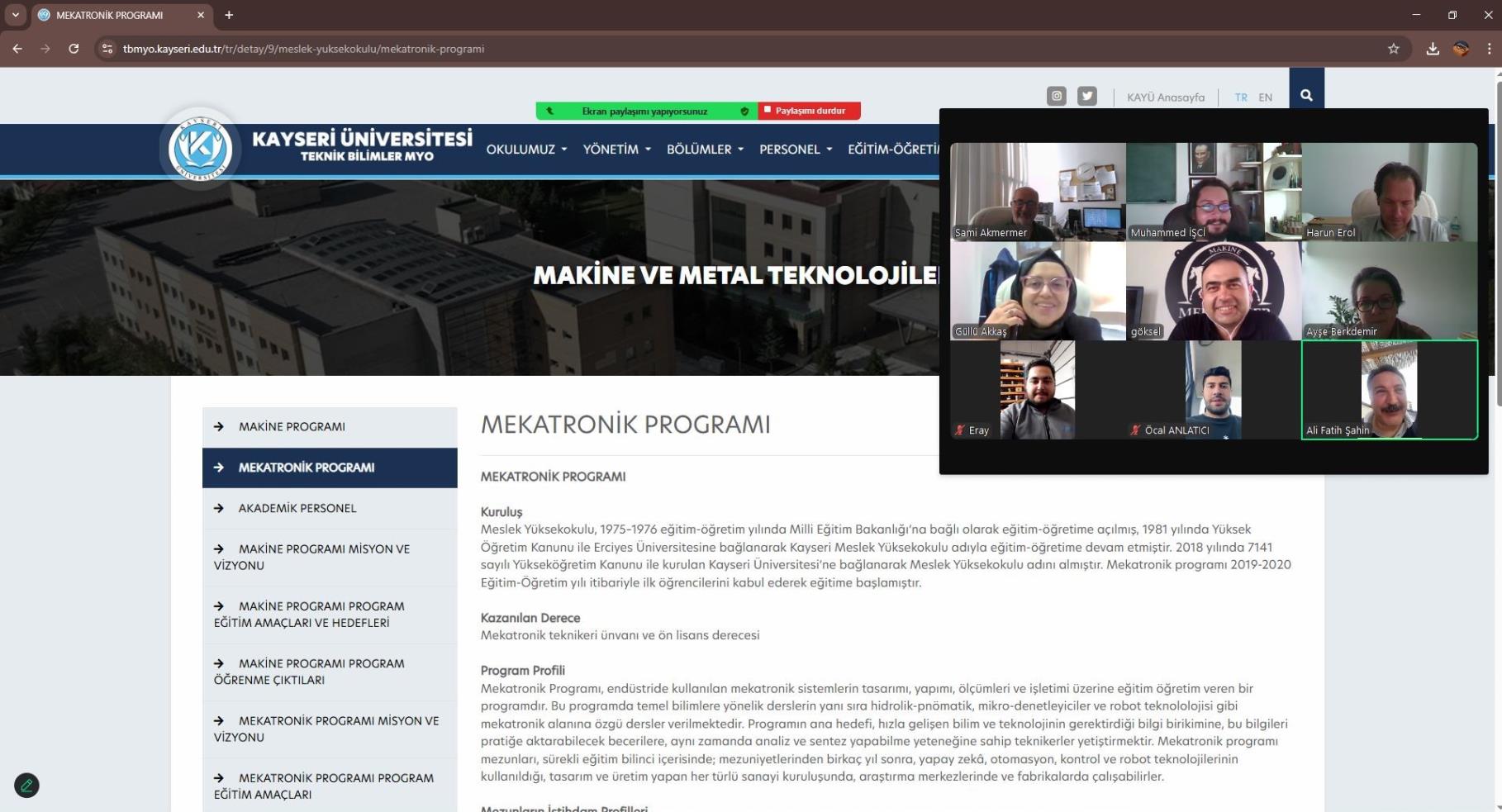Click the Kuruluş section heading
The width and height of the screenshot is (1502, 812).
(501, 512)
